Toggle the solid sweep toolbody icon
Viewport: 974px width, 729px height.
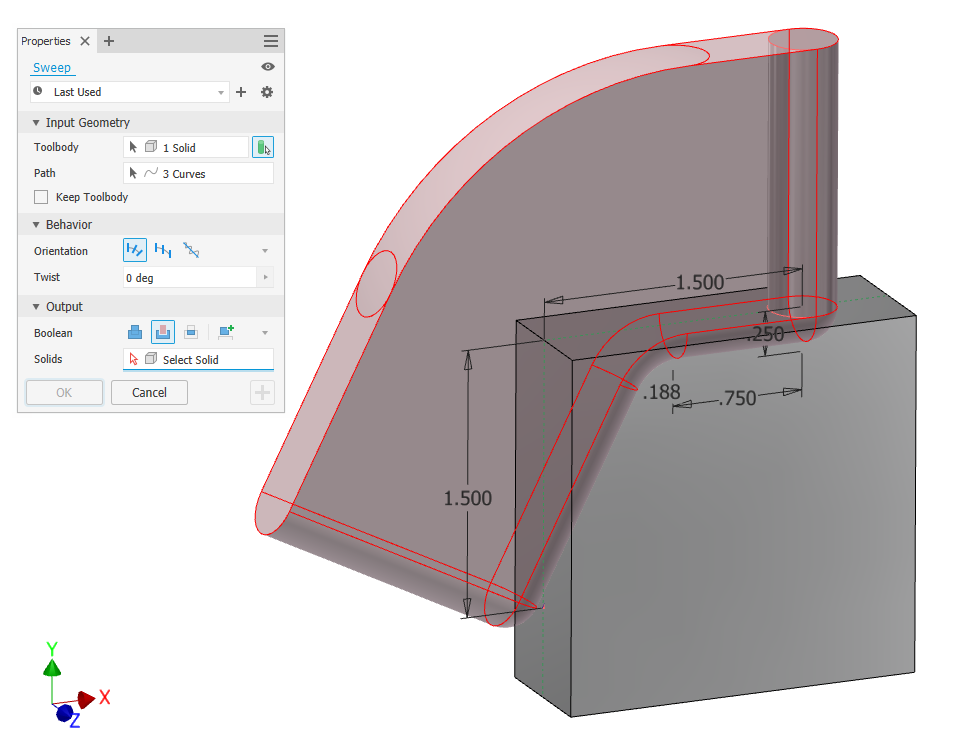coord(263,147)
